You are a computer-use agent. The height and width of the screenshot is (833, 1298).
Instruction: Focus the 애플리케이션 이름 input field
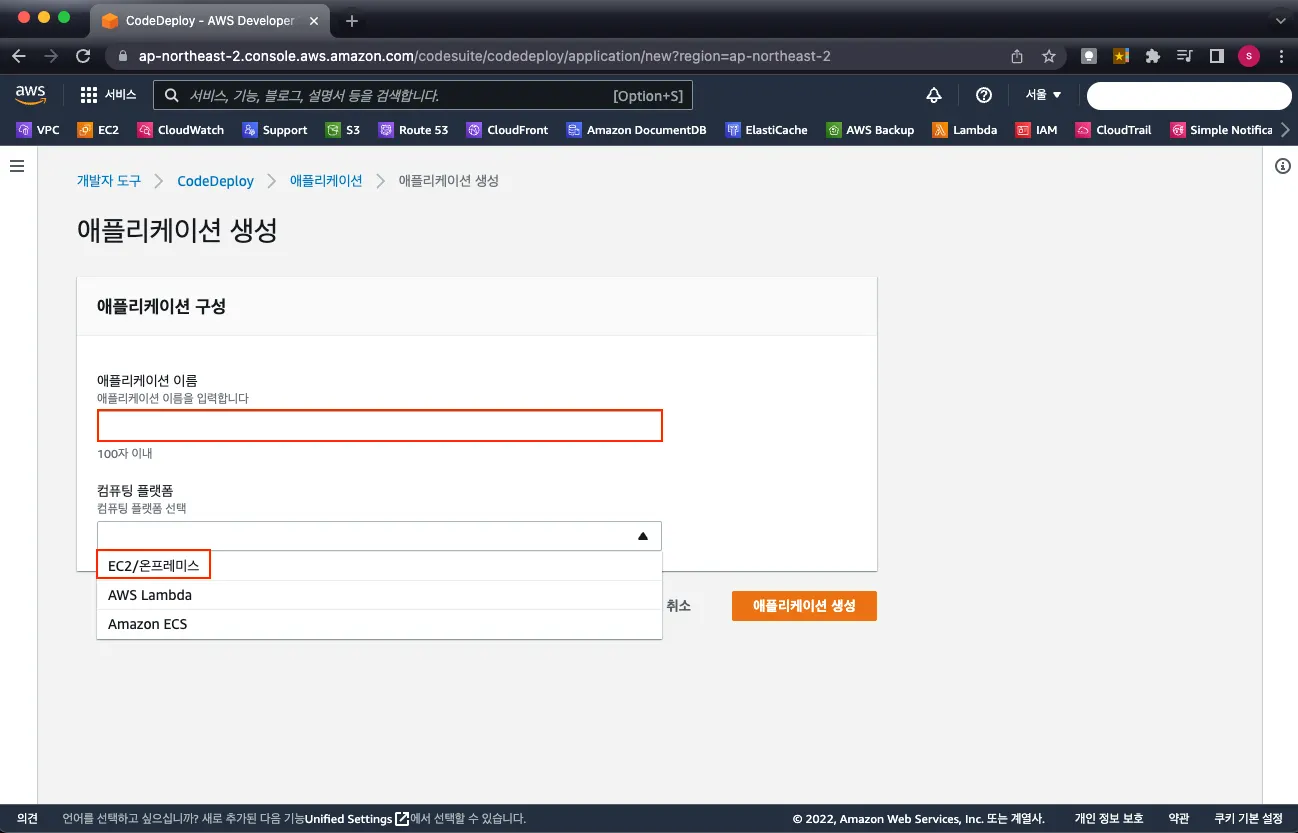pos(380,426)
